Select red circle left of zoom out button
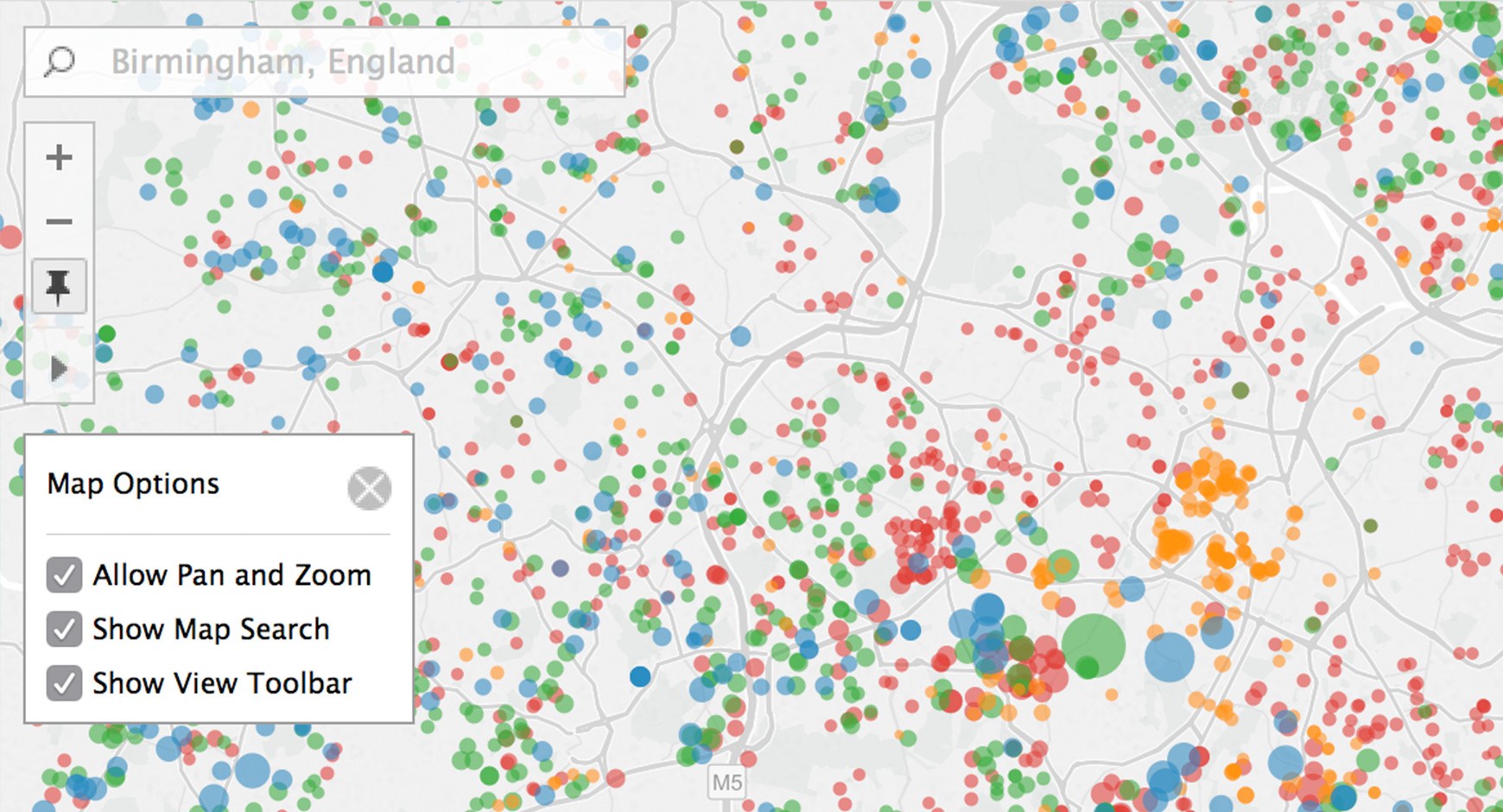 point(10,236)
